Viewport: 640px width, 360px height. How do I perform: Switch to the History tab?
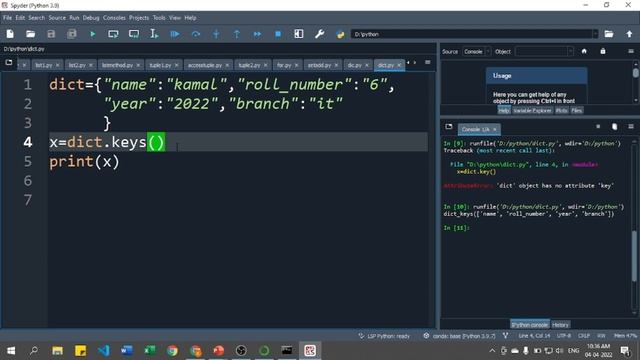coord(560,325)
